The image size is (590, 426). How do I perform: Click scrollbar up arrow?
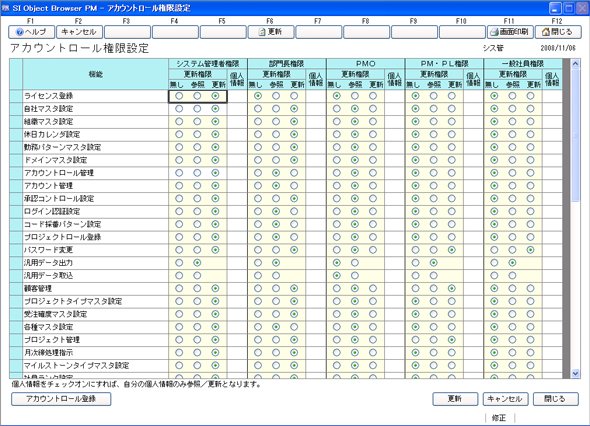coord(575,64)
